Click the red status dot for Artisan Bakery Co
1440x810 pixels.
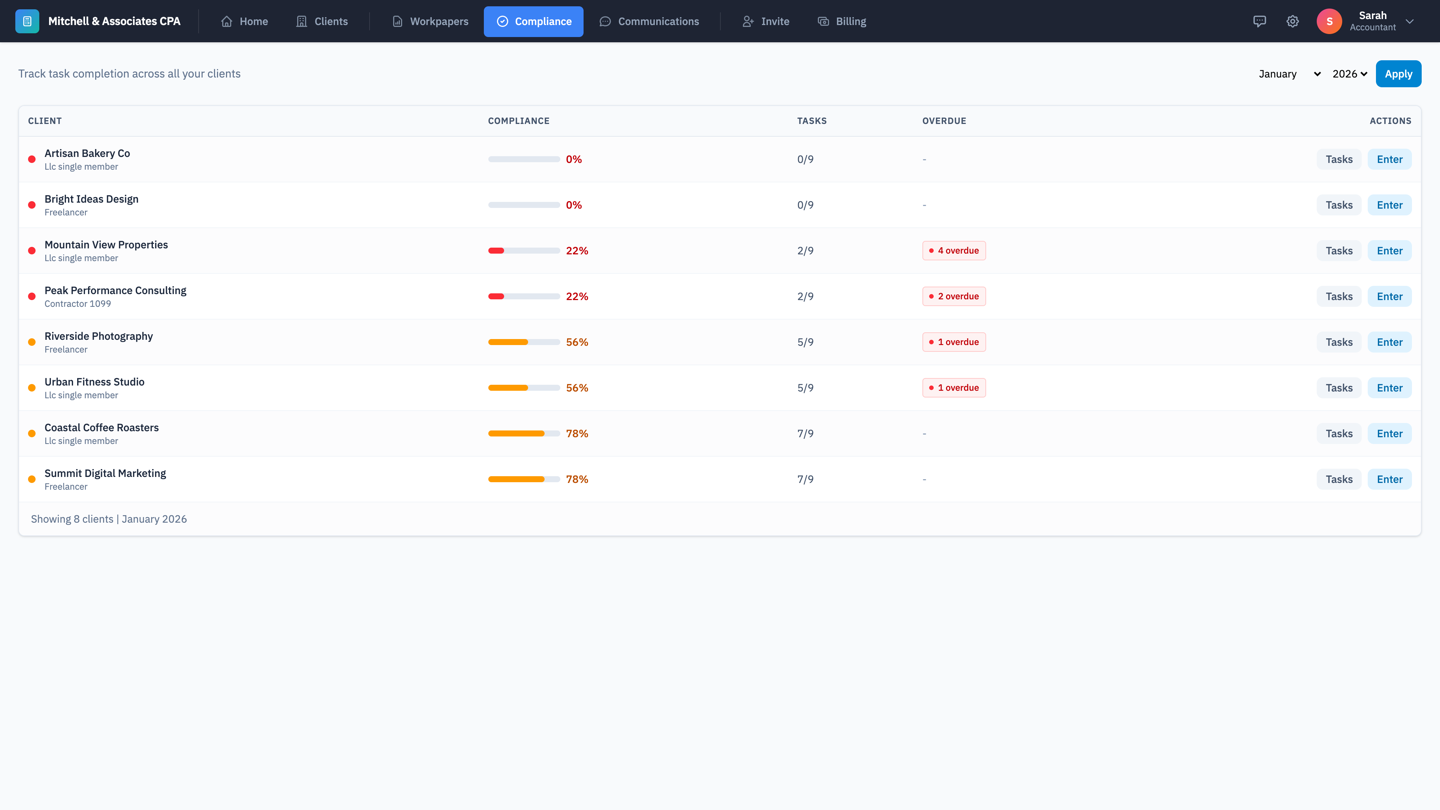pyautogui.click(x=30, y=158)
